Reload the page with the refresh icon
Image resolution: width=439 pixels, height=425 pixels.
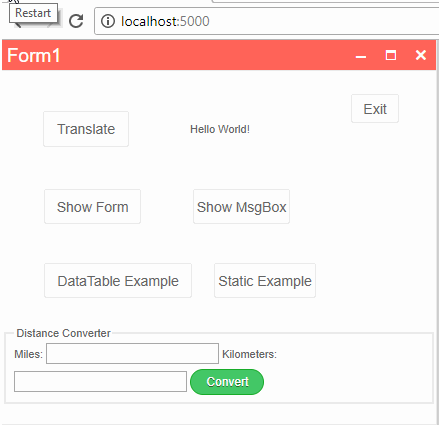[x=76, y=21]
